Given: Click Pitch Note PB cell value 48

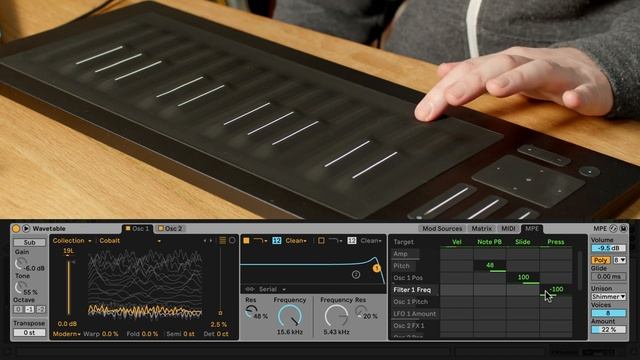Looking at the screenshot, I should click(490, 266).
